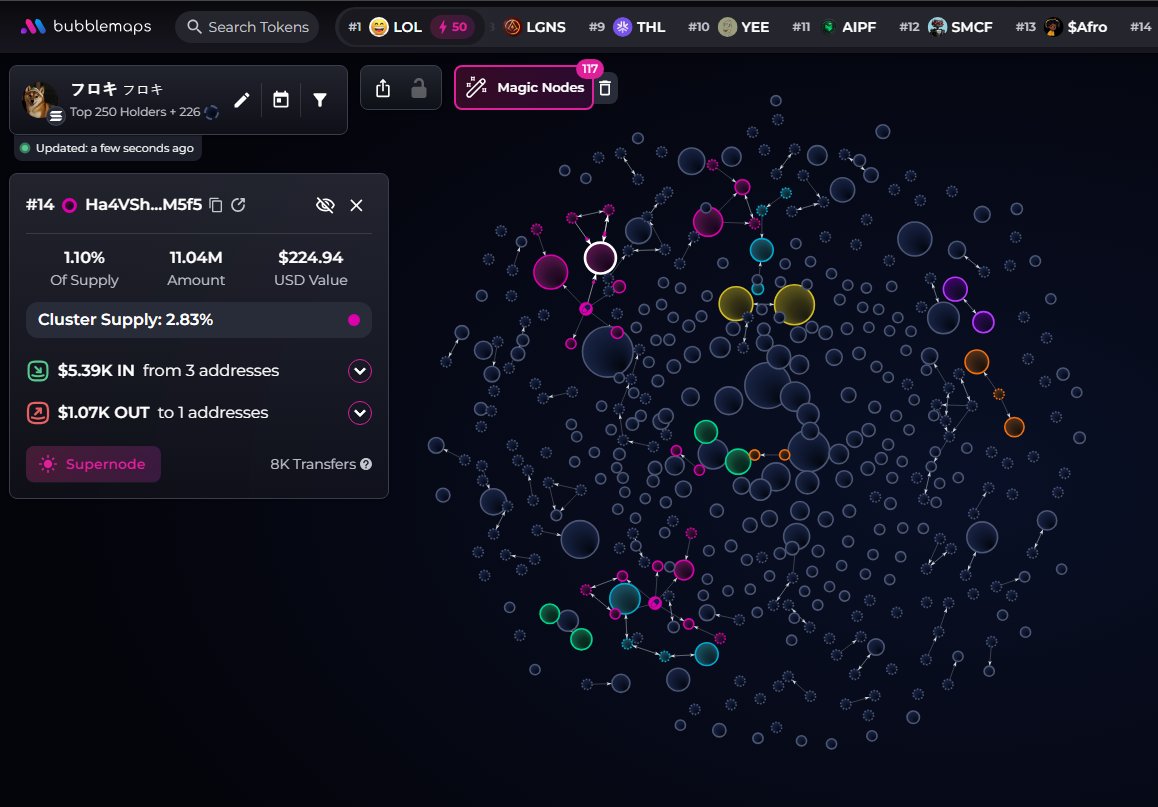Image resolution: width=1158 pixels, height=807 pixels.
Task: Click the share/export icon
Action: click(383, 89)
